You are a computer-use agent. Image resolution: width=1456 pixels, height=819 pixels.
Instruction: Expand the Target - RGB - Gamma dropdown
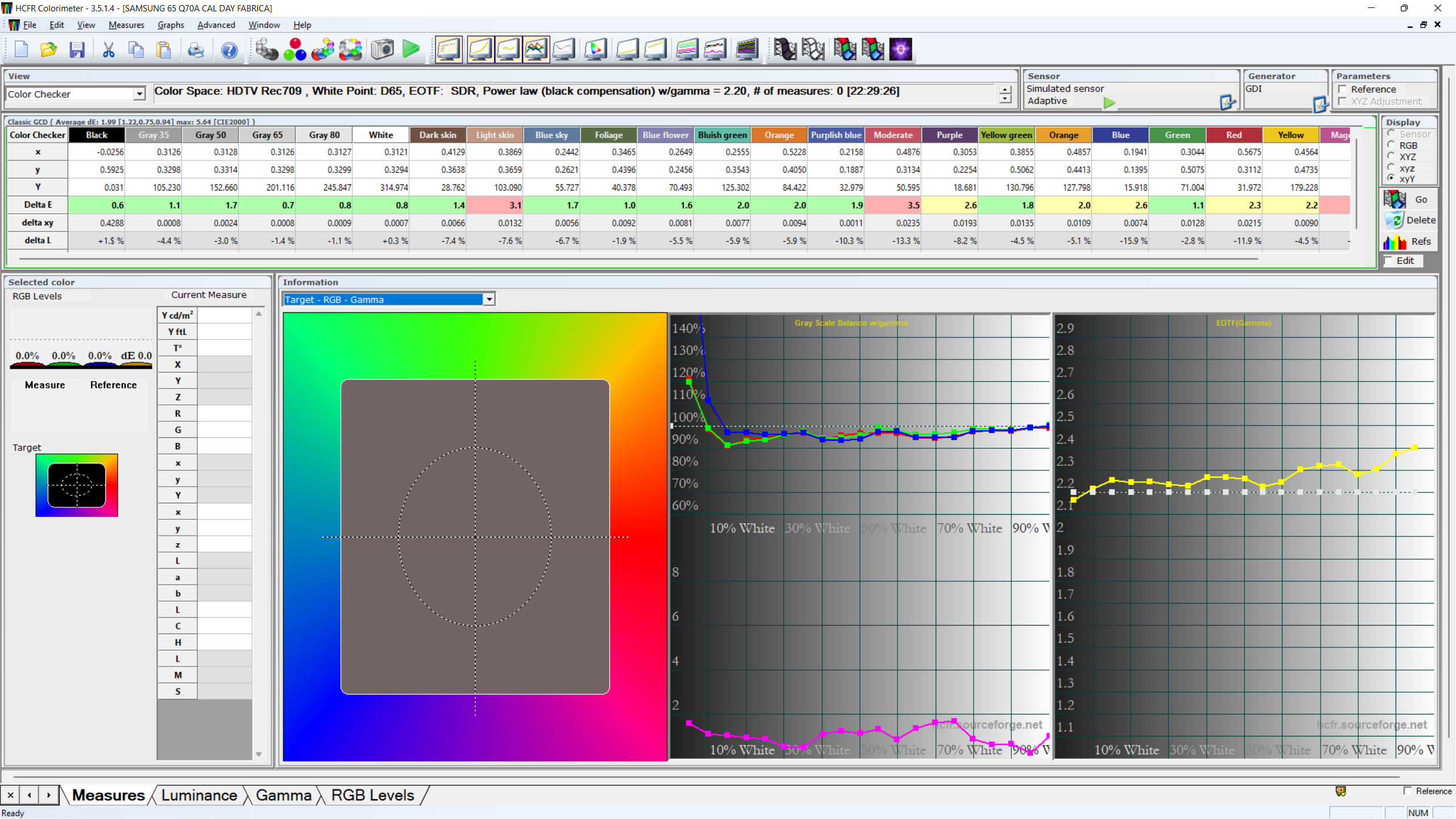pyautogui.click(x=489, y=299)
